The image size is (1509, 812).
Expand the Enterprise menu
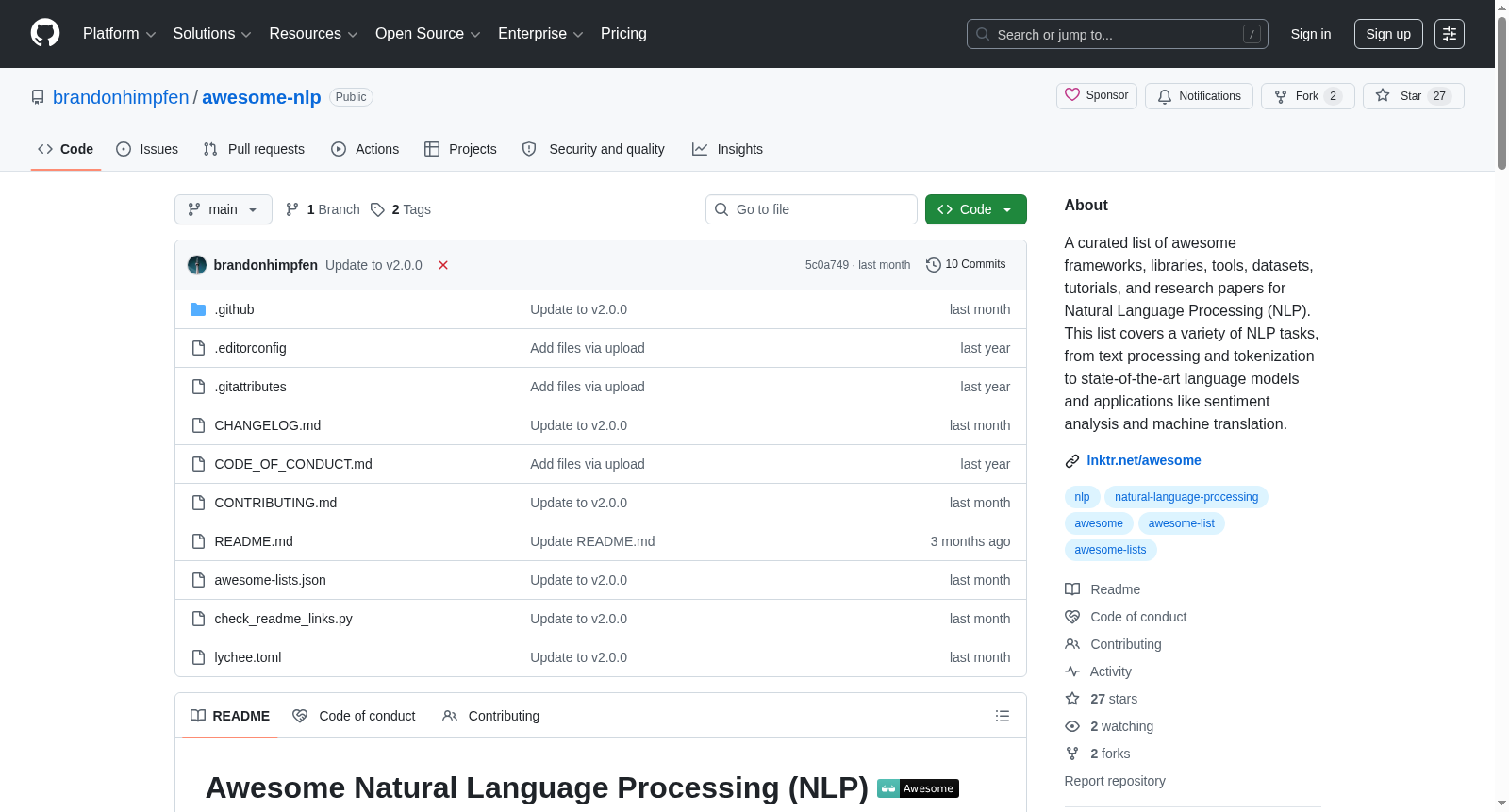tap(540, 34)
